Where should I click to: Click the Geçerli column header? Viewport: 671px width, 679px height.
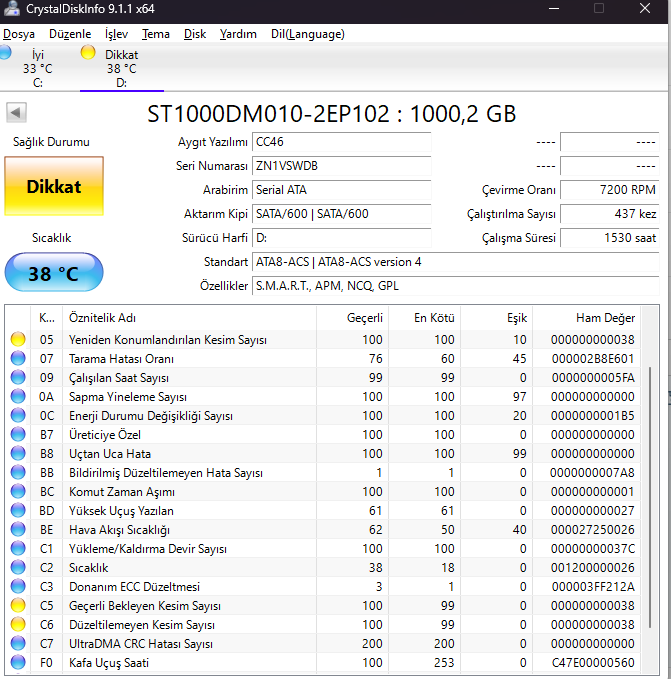352,318
